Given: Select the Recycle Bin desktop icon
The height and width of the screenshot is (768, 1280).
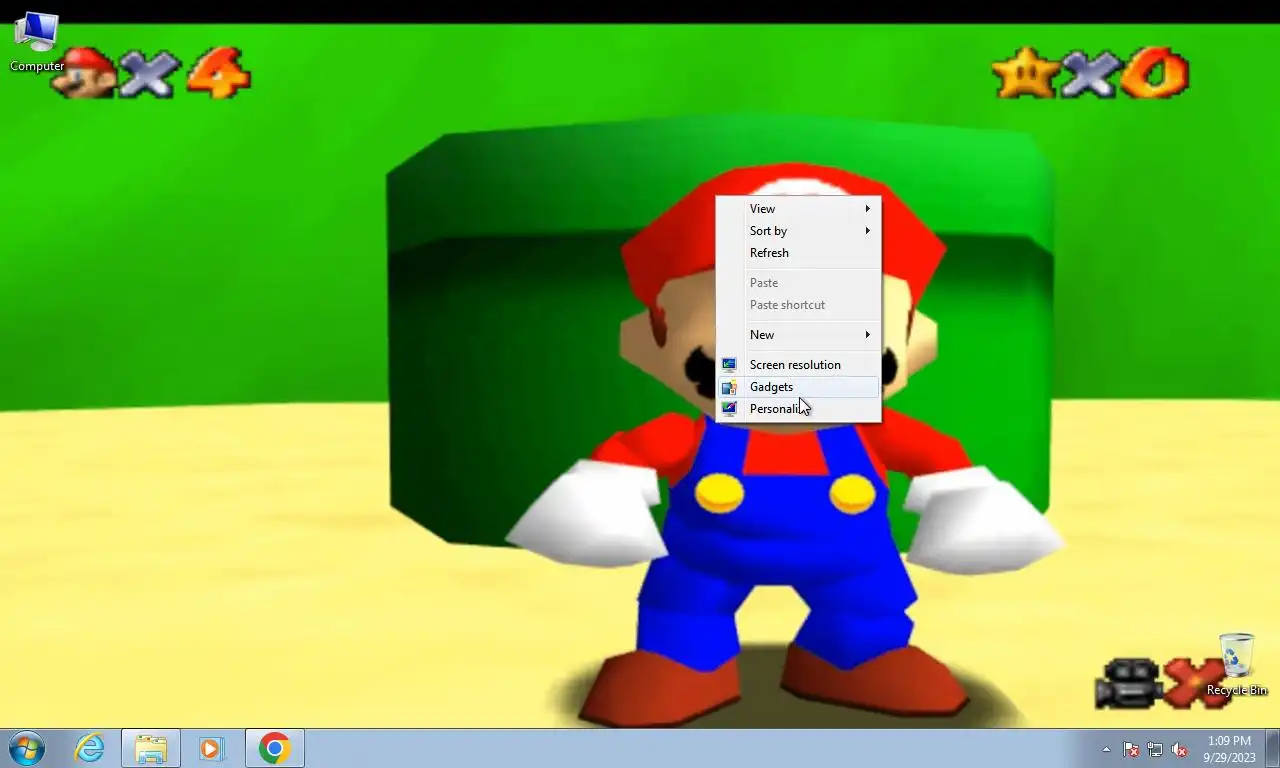Looking at the screenshot, I should pyautogui.click(x=1236, y=664).
